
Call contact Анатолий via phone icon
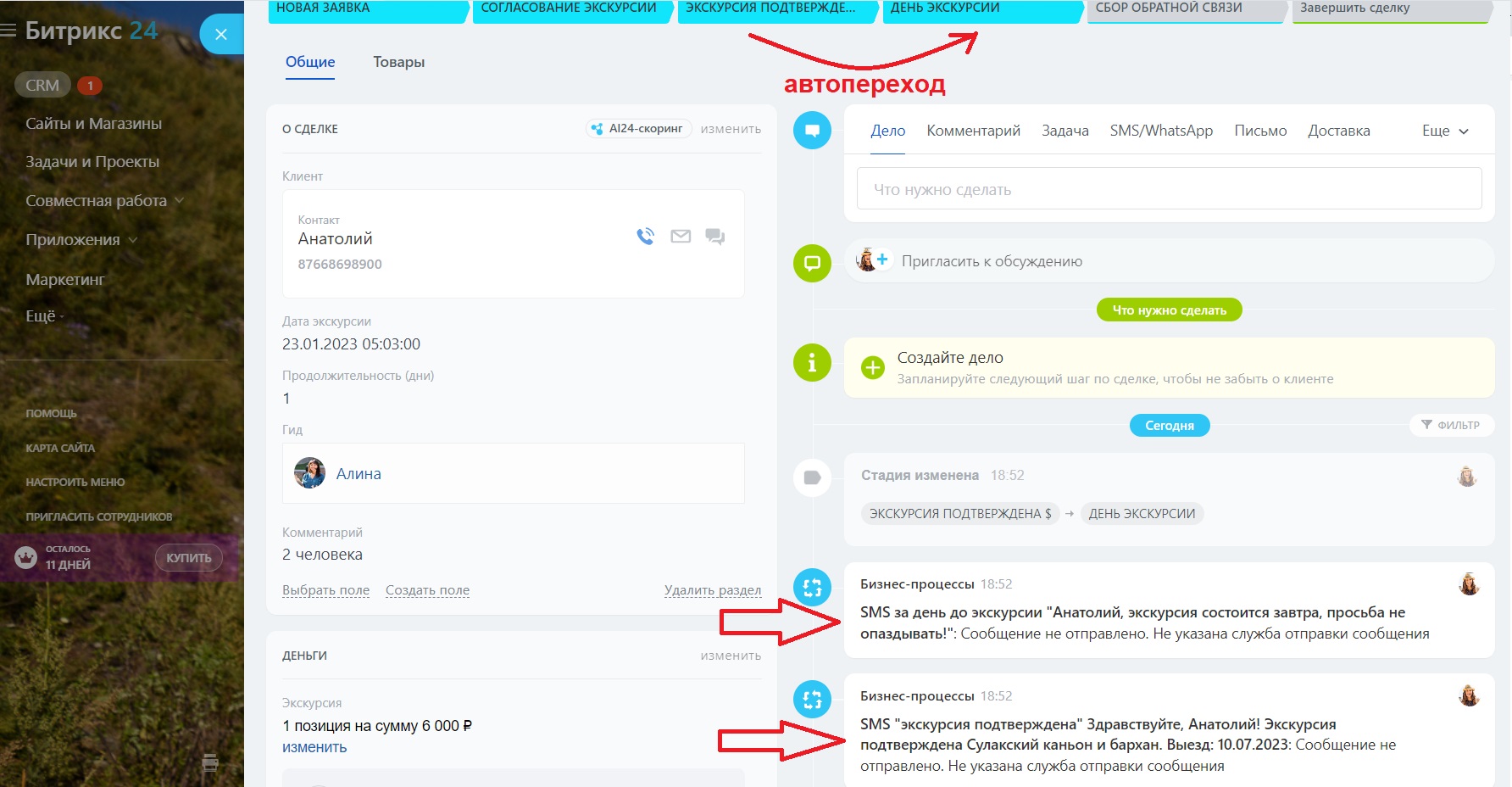(x=646, y=237)
